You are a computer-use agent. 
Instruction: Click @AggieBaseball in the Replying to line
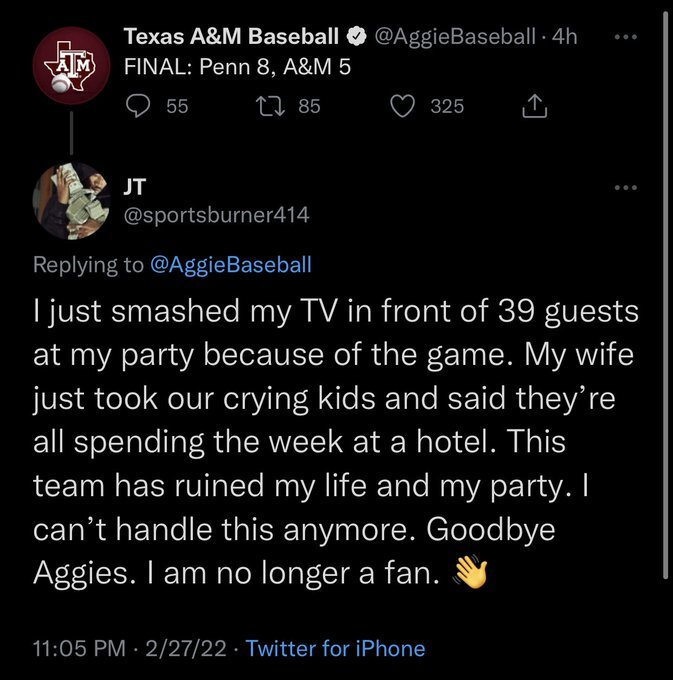pos(230,264)
